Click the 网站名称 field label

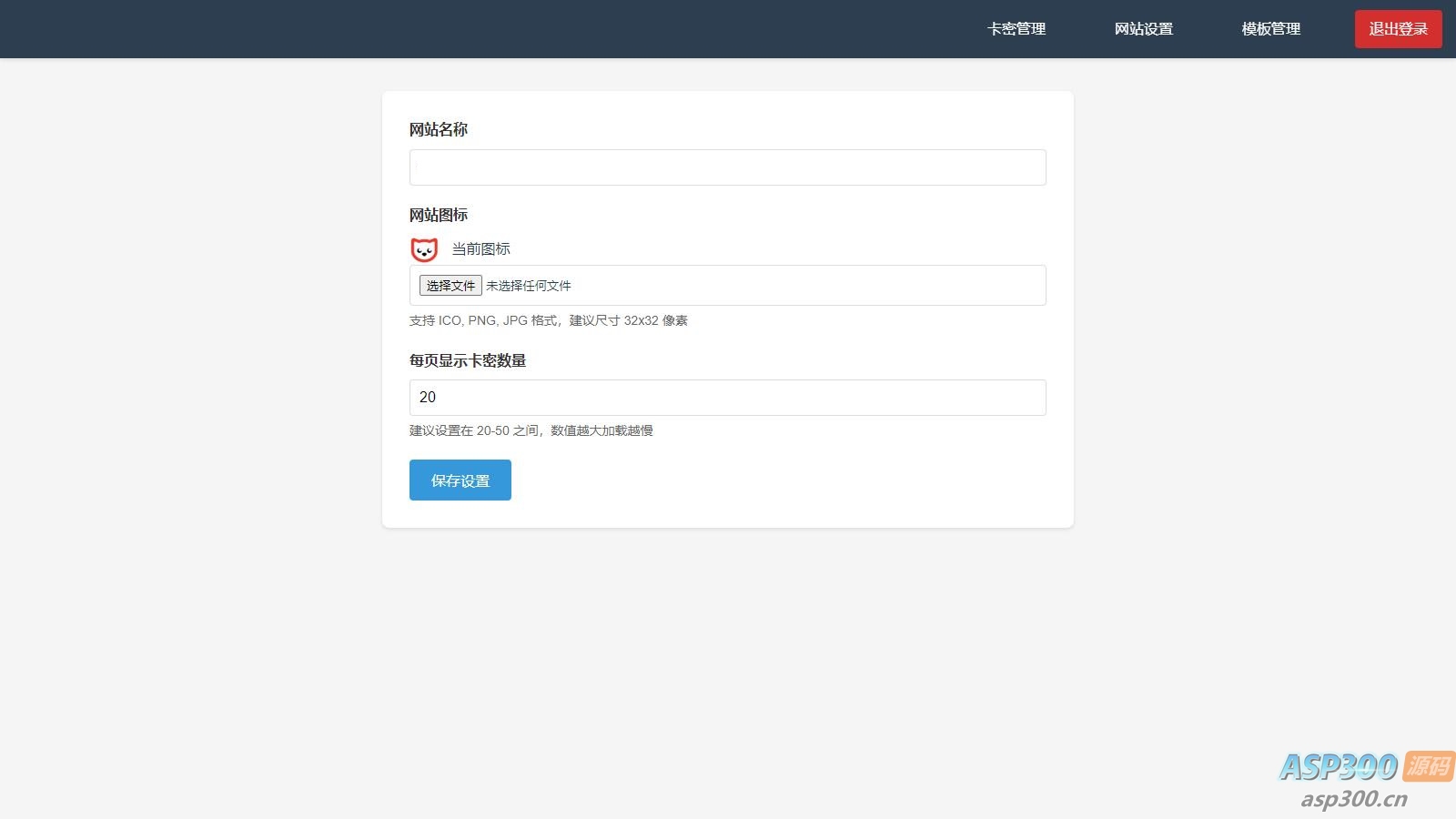[x=439, y=129]
